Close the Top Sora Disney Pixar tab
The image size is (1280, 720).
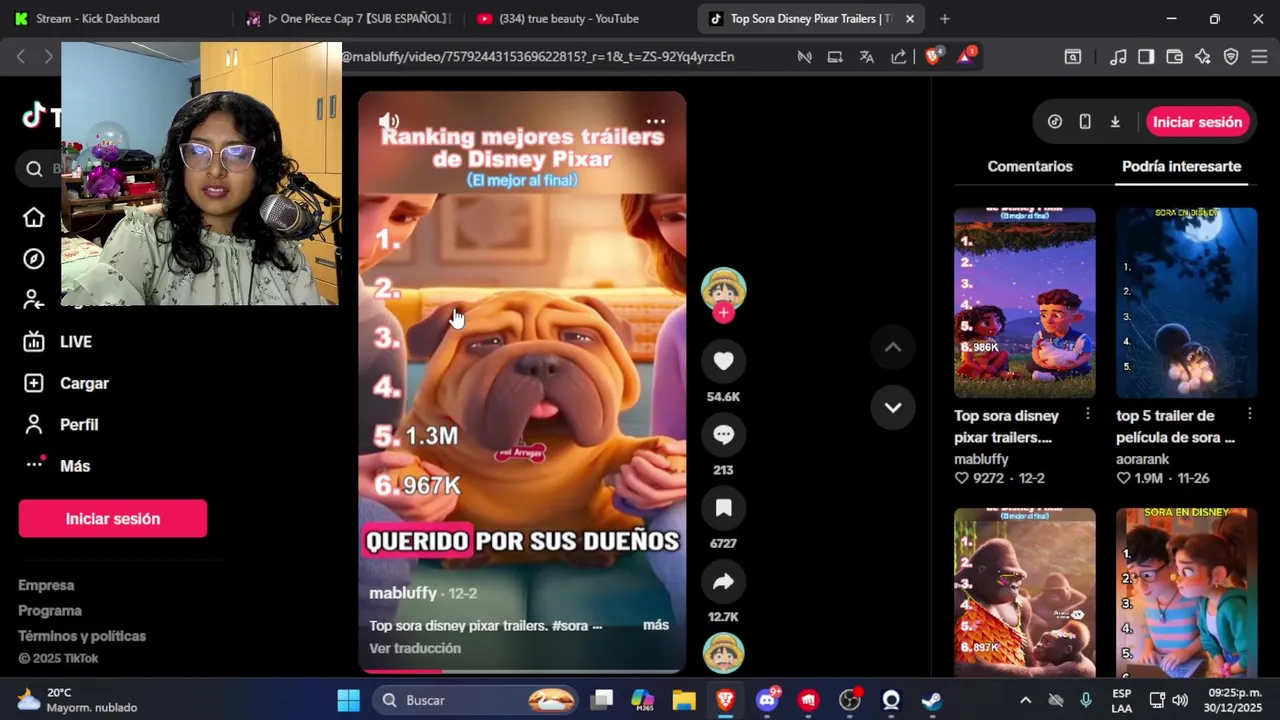(x=909, y=18)
